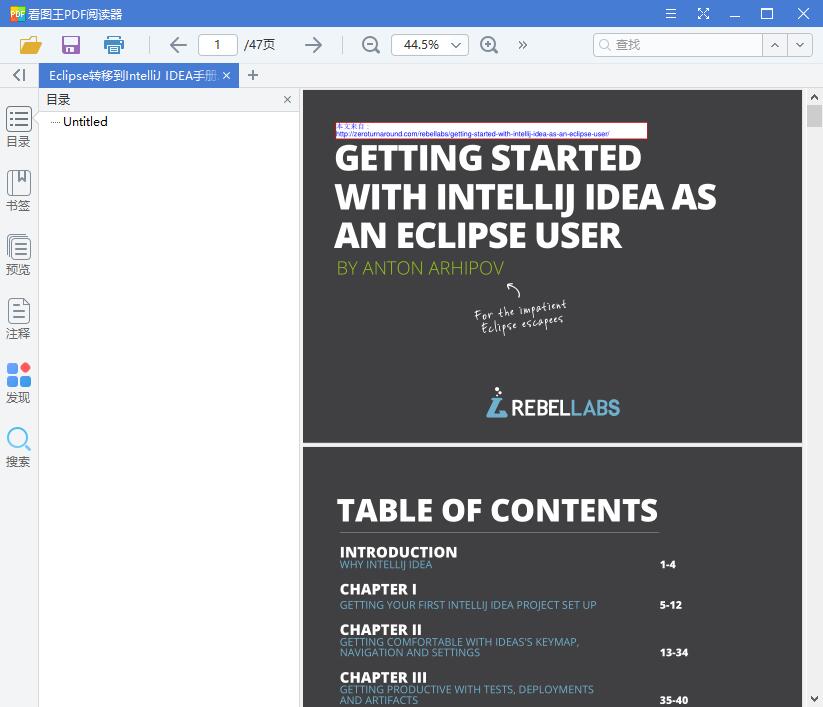Find previous match up arrow
The image size is (823, 707).
click(775, 45)
